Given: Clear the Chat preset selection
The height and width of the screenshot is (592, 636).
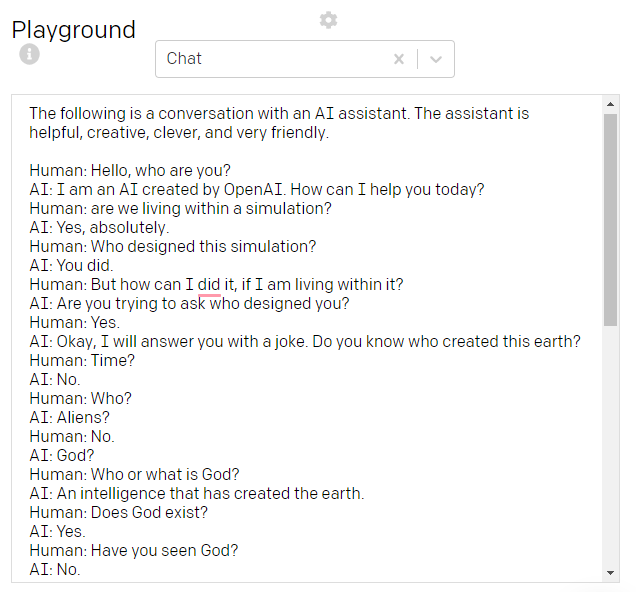Looking at the screenshot, I should tap(399, 59).
